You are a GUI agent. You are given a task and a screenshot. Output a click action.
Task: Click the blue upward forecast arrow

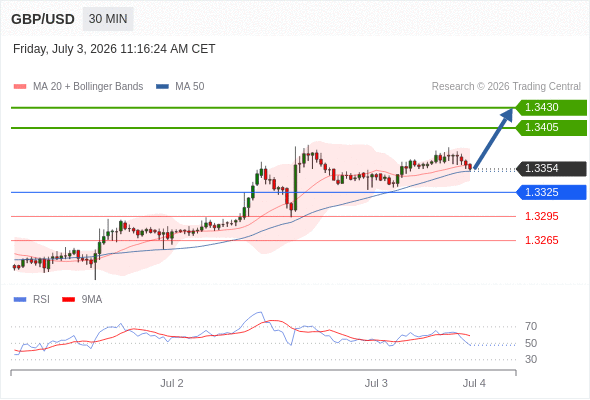[x=493, y=138]
